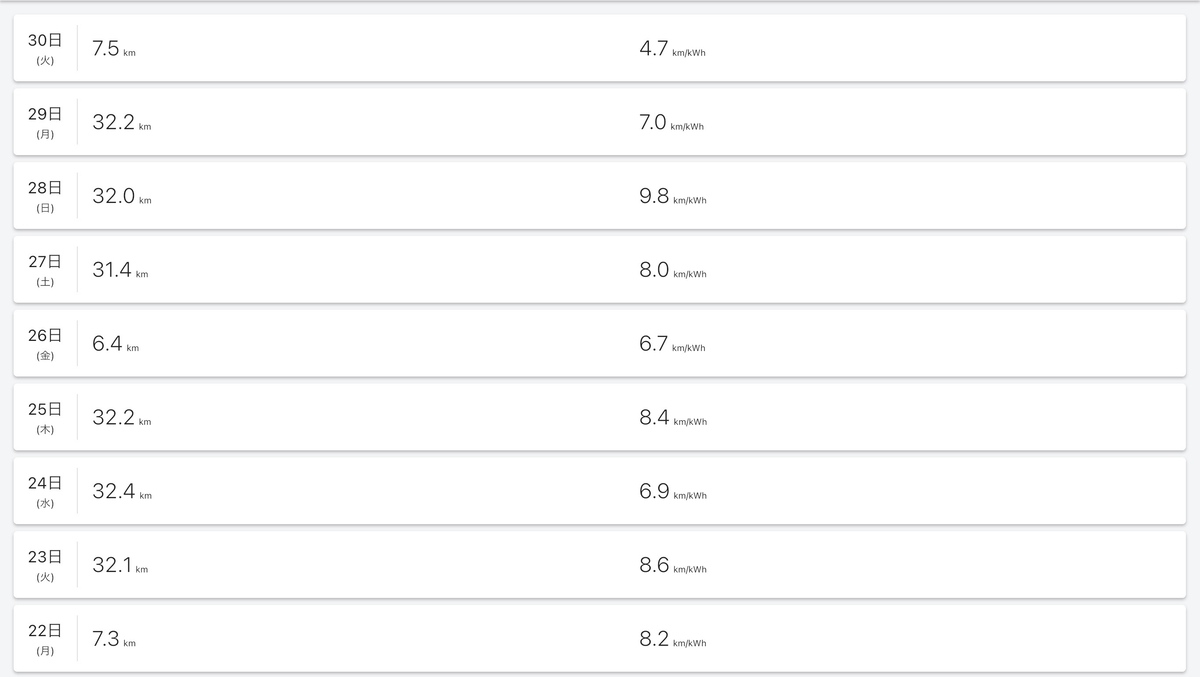1200x677 pixels.
Task: Click the 7.3 km distance value
Action: click(114, 639)
